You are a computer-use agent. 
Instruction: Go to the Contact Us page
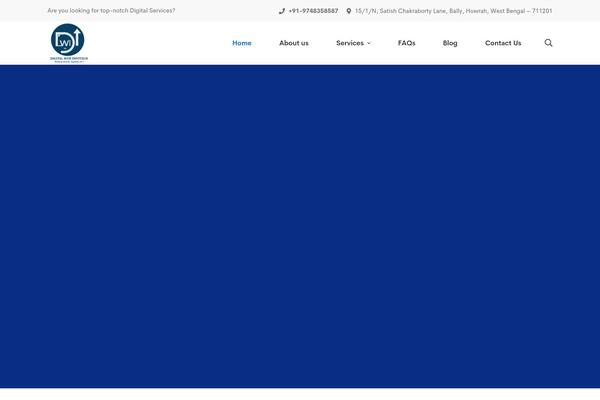click(x=503, y=43)
